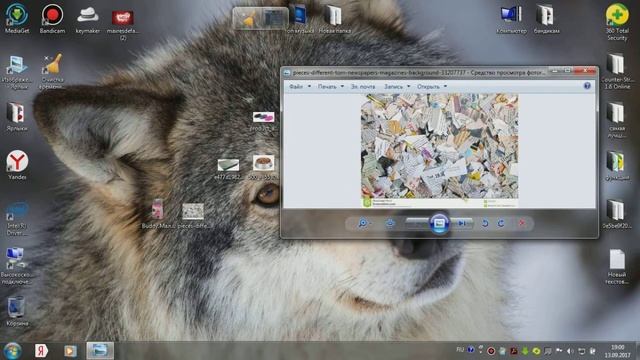This screenshot has width=640, height=360.
Task: Select the бандикам folder icon
Action: [546, 19]
